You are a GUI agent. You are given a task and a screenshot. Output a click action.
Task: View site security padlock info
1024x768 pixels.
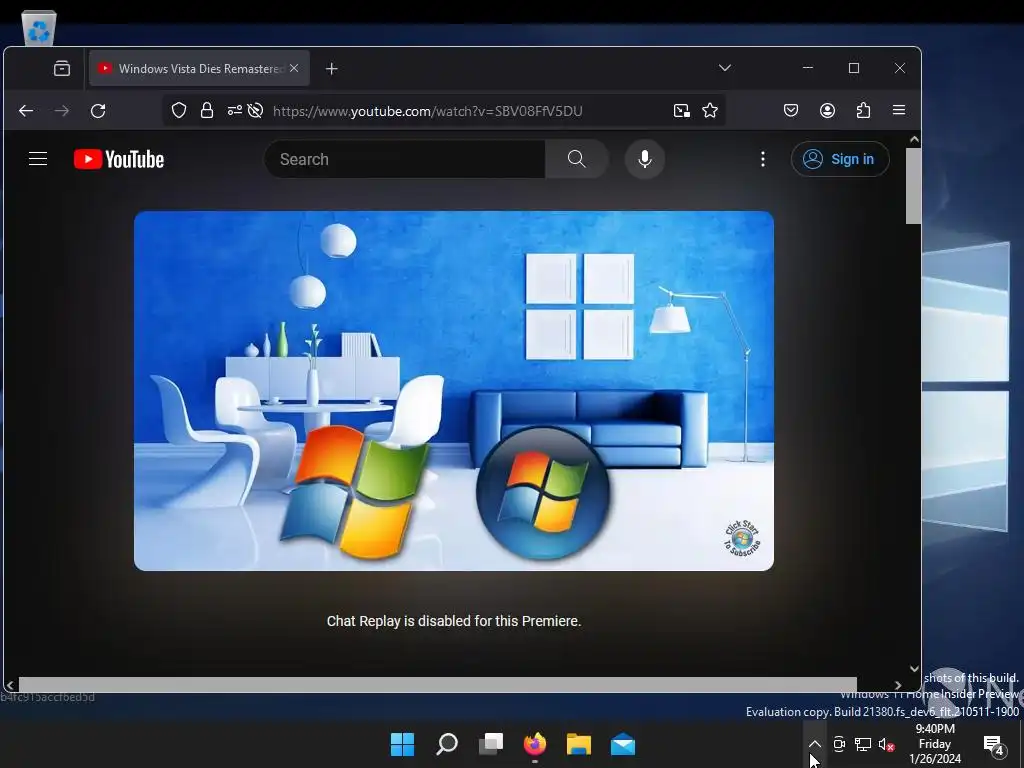(207, 111)
